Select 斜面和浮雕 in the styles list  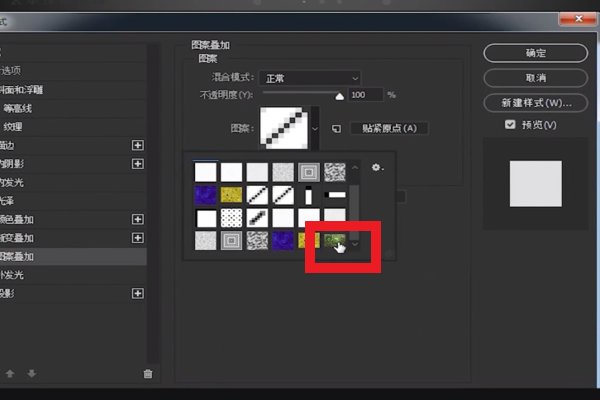pyautogui.click(x=73, y=90)
